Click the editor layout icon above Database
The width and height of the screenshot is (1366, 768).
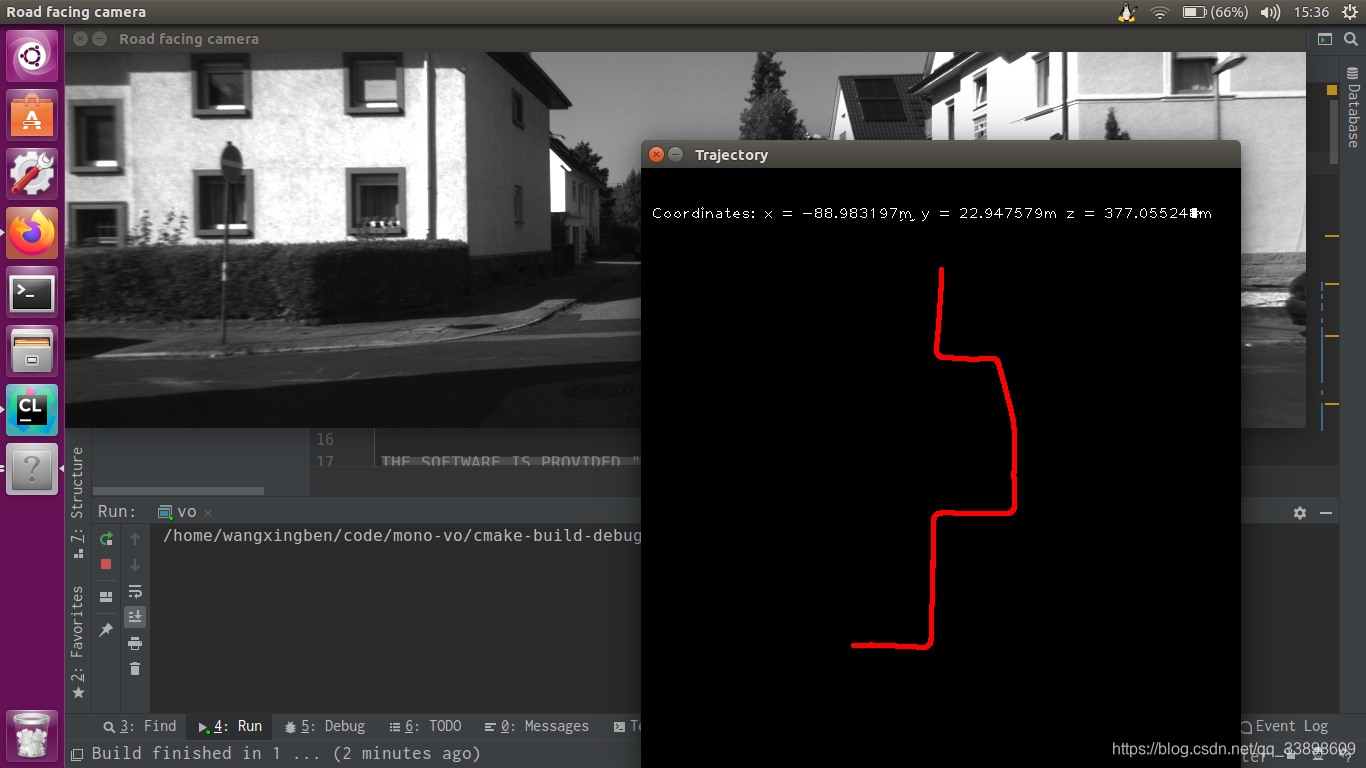[1325, 39]
